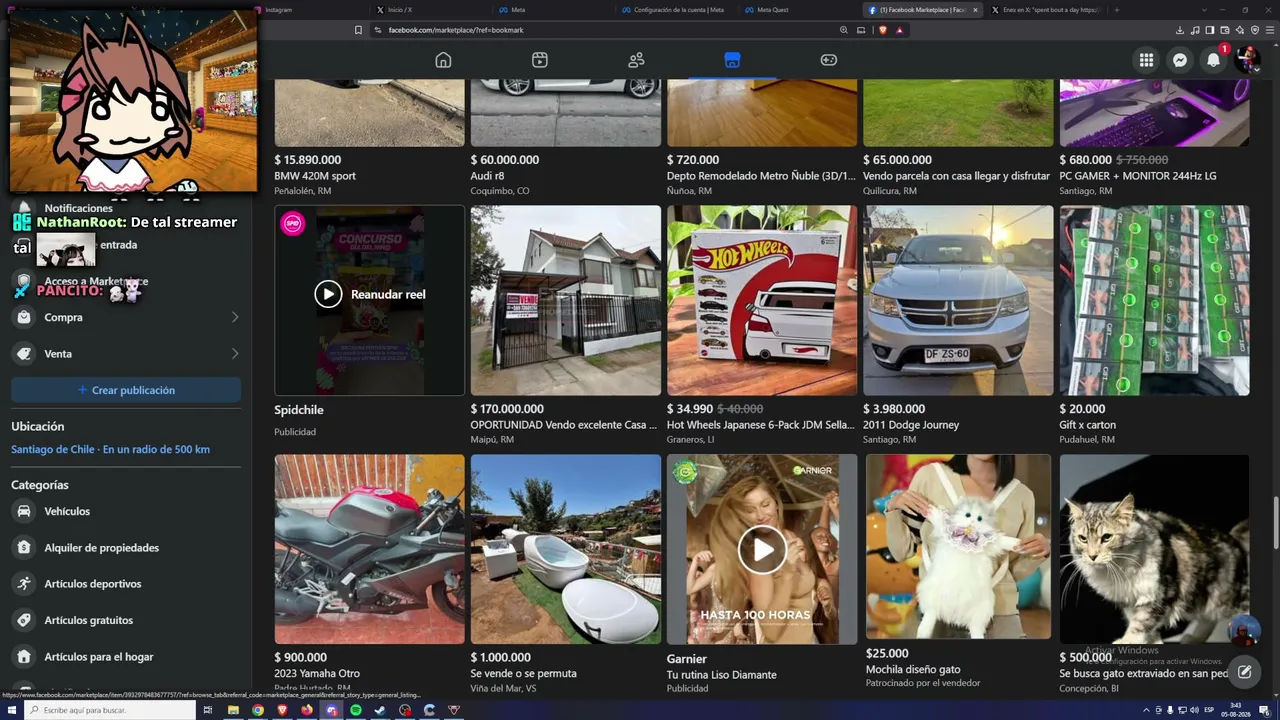1280x720 pixels.
Task: Switch to Inicio / X tab
Action: click(430, 10)
